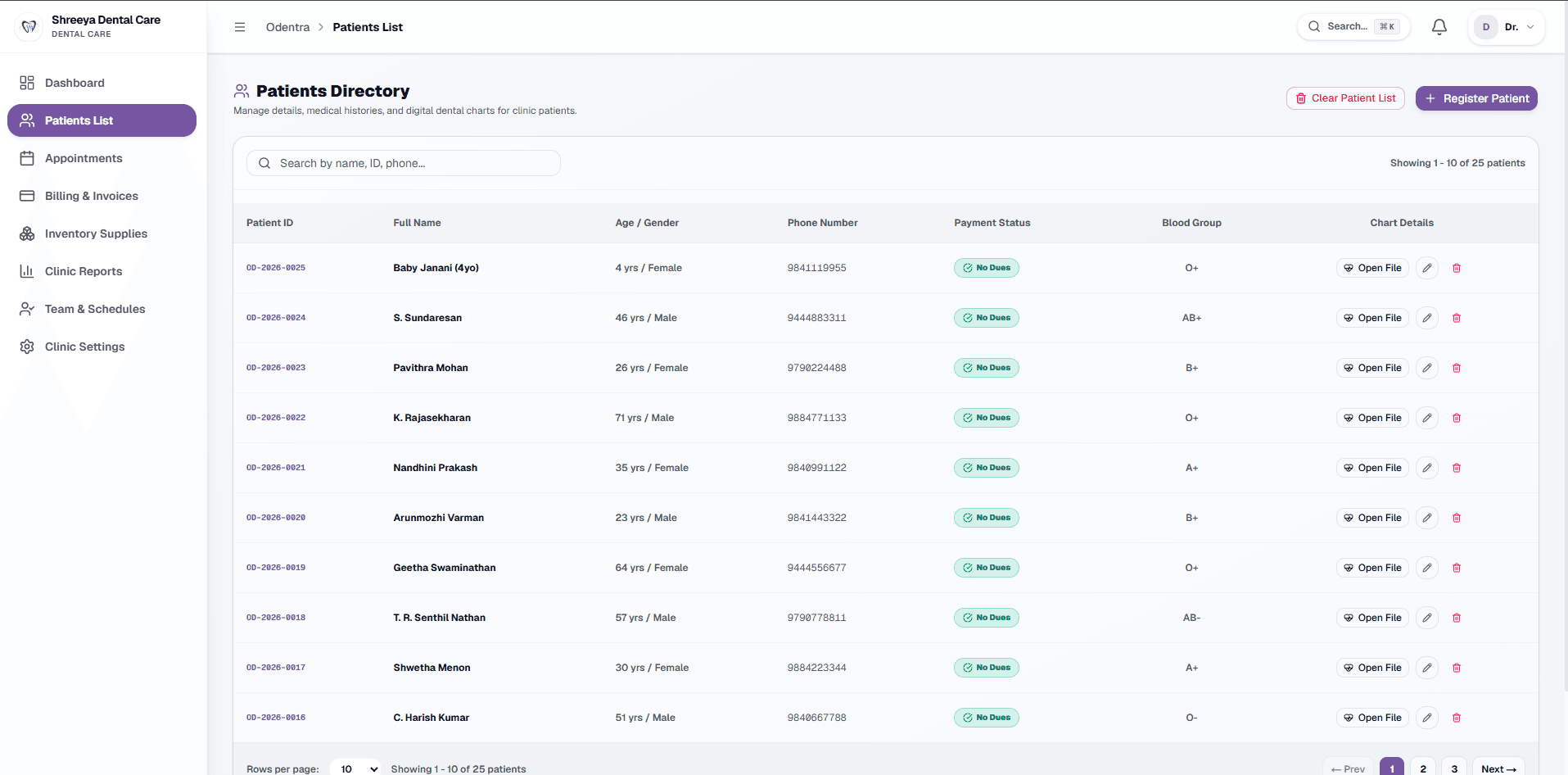Open Team & Schedules section

(x=102, y=309)
